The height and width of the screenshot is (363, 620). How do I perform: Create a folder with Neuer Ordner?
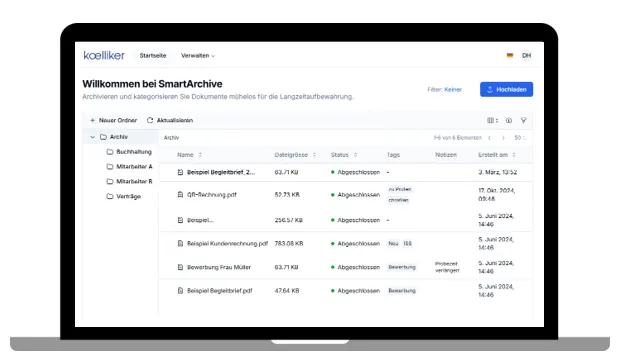pyautogui.click(x=113, y=120)
